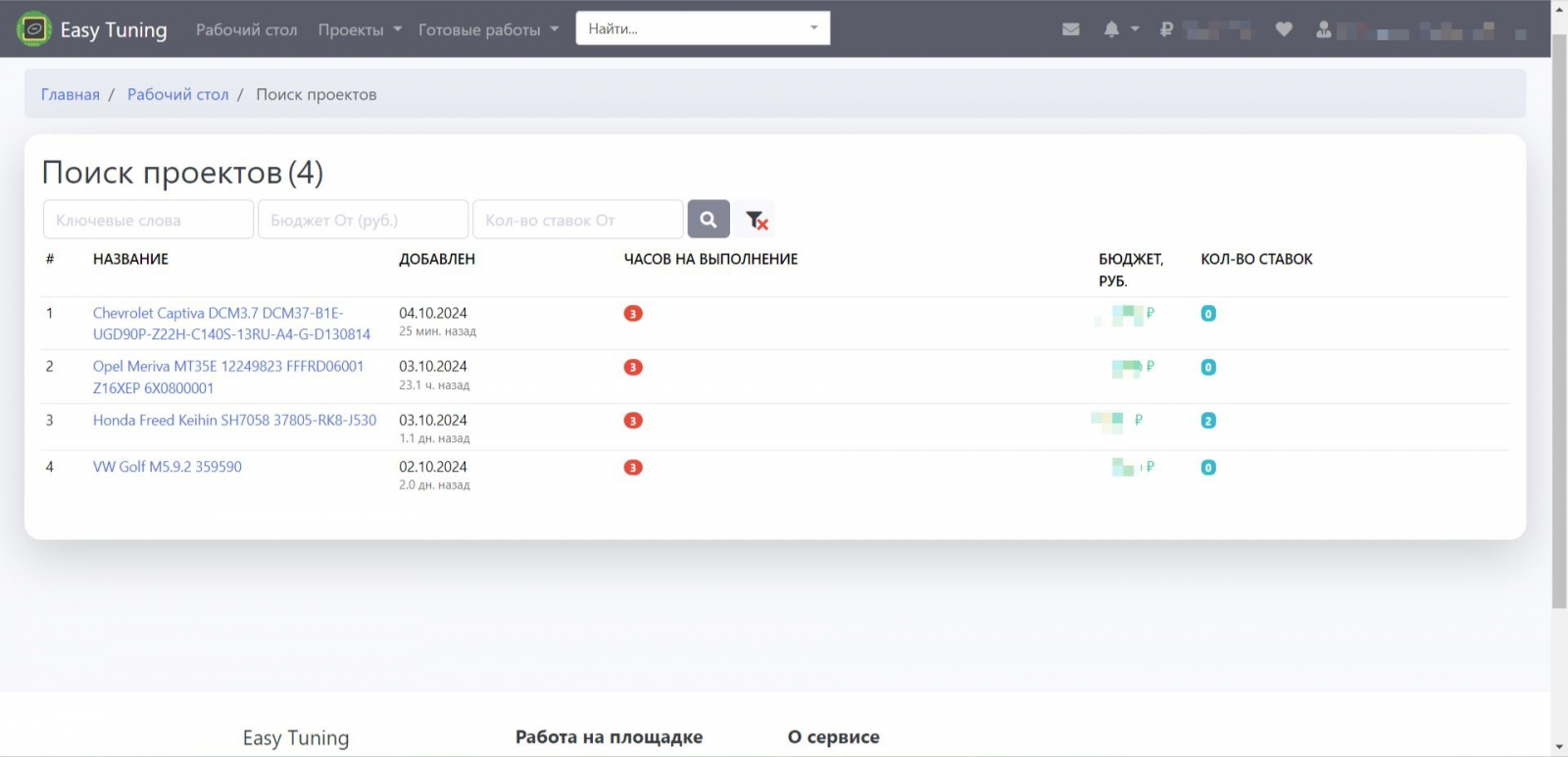Screen dimensions: 1568x757
Task: Click hours badge for VW Golf row
Action: [633, 468]
